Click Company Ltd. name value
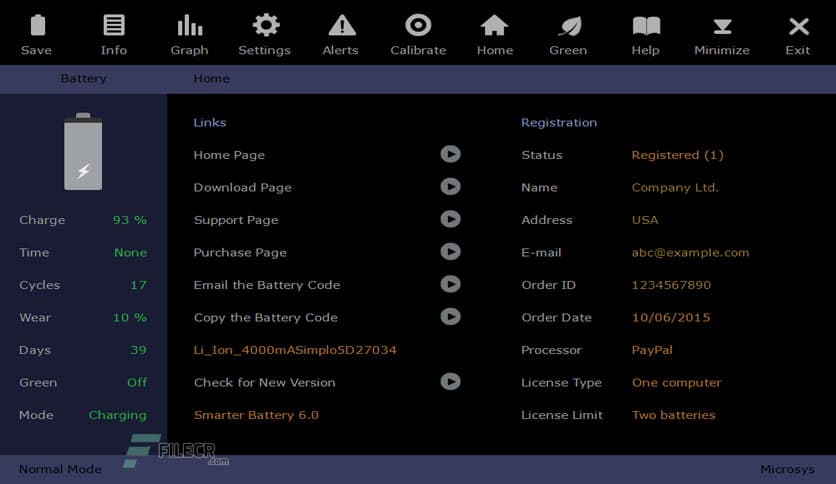The height and width of the screenshot is (484, 836). pos(675,188)
